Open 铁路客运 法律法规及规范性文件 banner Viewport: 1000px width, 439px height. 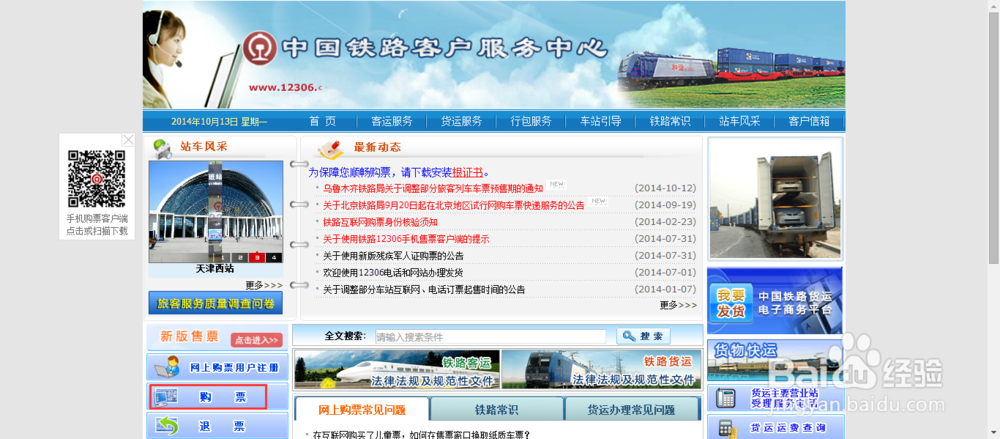point(397,369)
